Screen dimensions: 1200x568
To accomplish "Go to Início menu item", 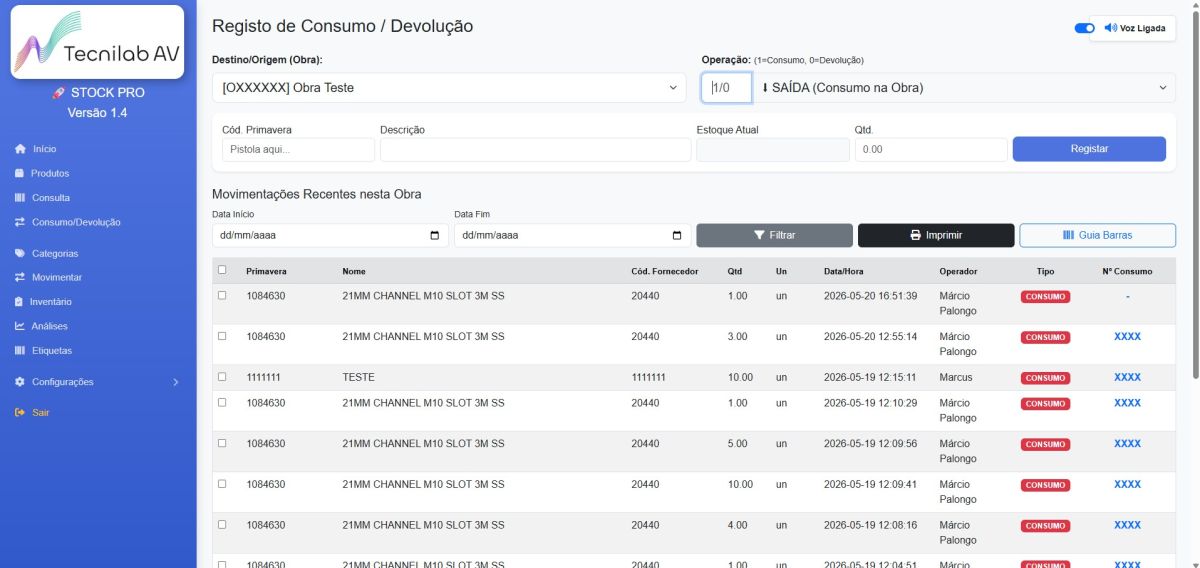I will (44, 149).
